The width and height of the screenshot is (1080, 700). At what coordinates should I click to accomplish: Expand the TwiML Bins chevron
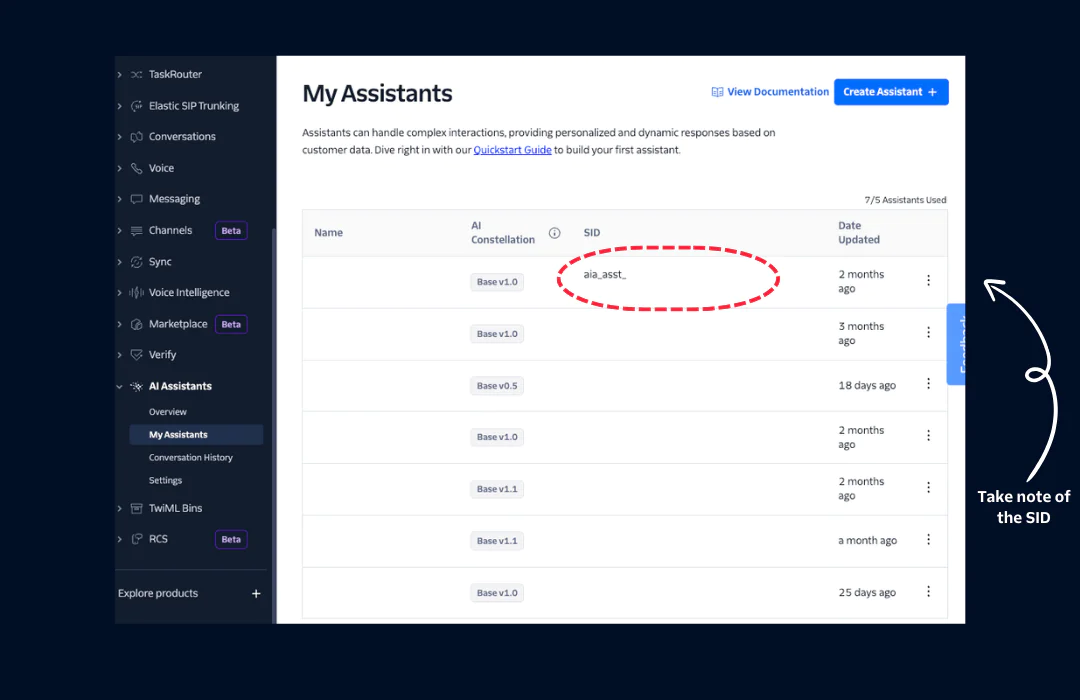120,508
